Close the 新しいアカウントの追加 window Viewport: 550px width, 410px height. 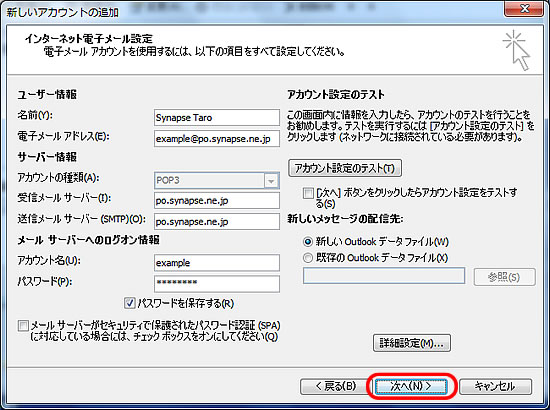[x=524, y=8]
